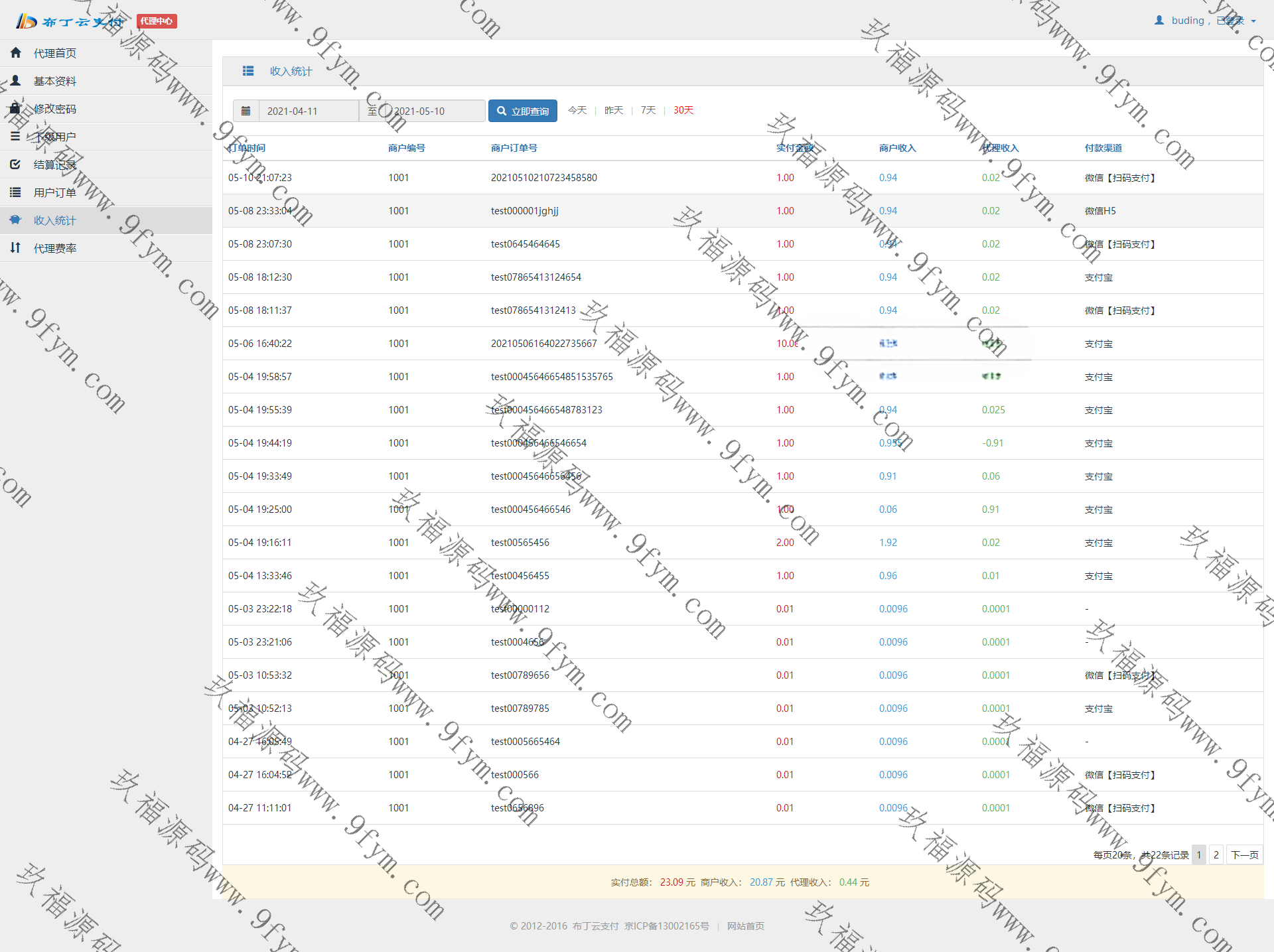Open the 用户订单 sidebar menu item

pyautogui.click(x=55, y=192)
